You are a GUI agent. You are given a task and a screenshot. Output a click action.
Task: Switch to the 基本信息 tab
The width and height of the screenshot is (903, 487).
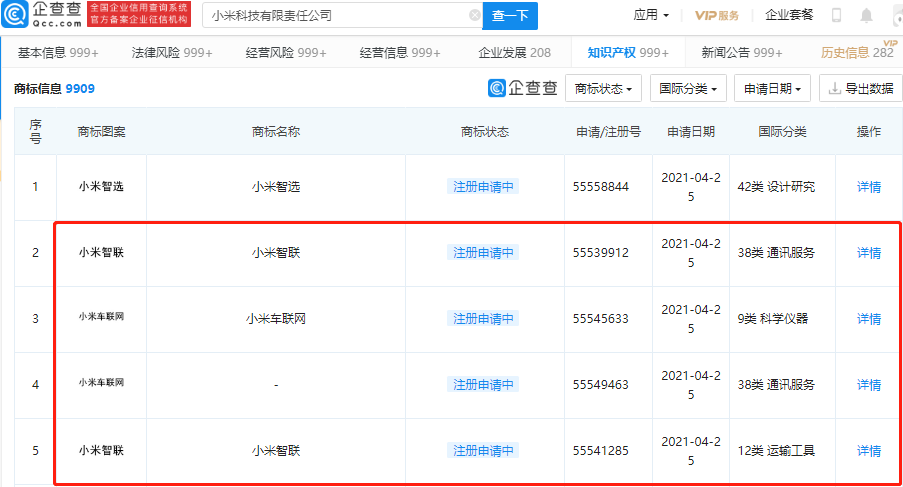point(58,53)
